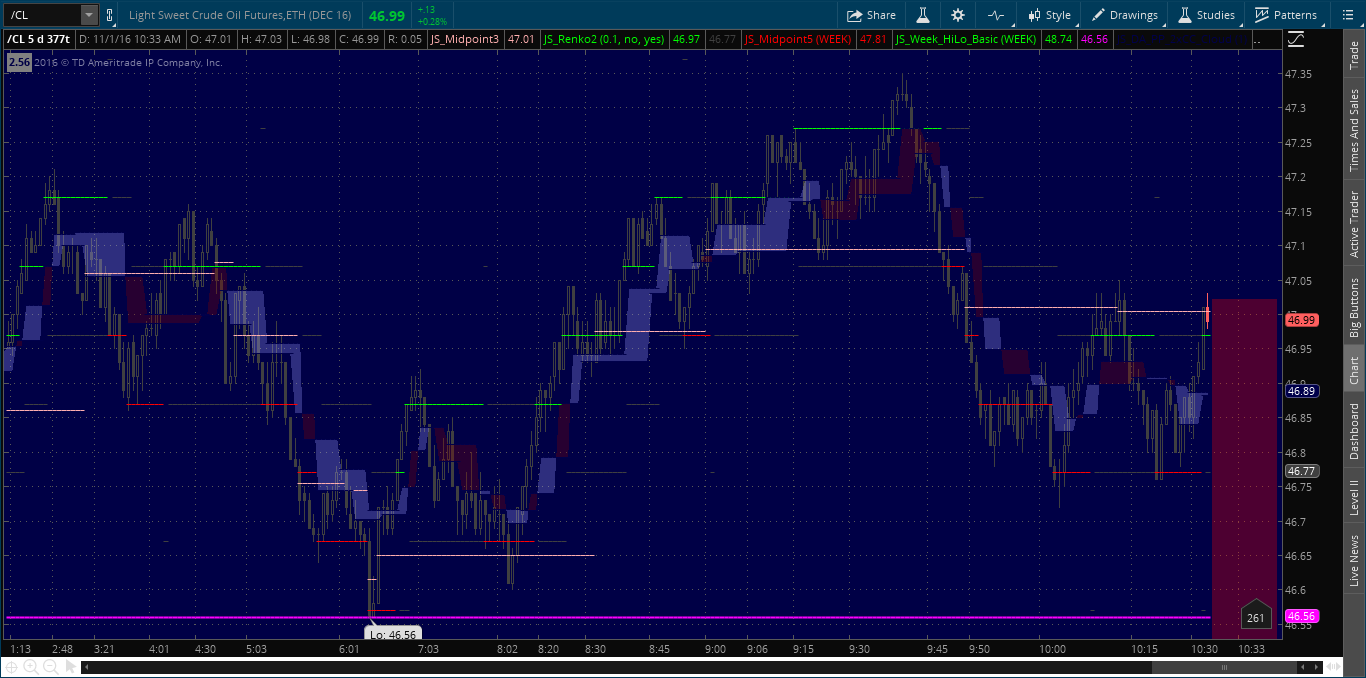Viewport: 1366px width, 678px height.
Task: Click the Light Sweet Crude Oil Futures description
Action: coord(240,15)
